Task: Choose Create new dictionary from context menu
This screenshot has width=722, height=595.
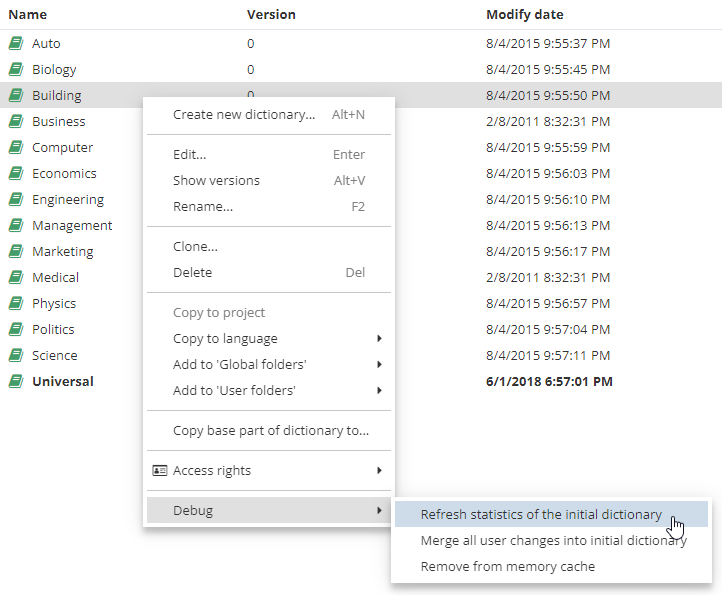Action: click(243, 115)
